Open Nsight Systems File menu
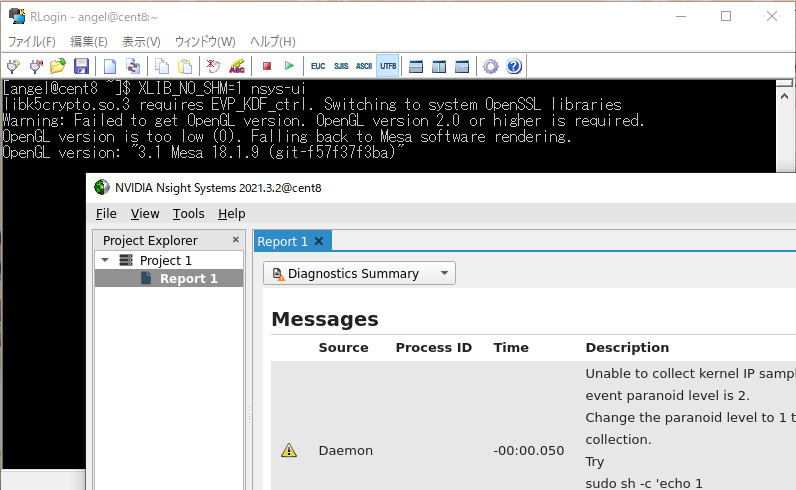 (106, 214)
